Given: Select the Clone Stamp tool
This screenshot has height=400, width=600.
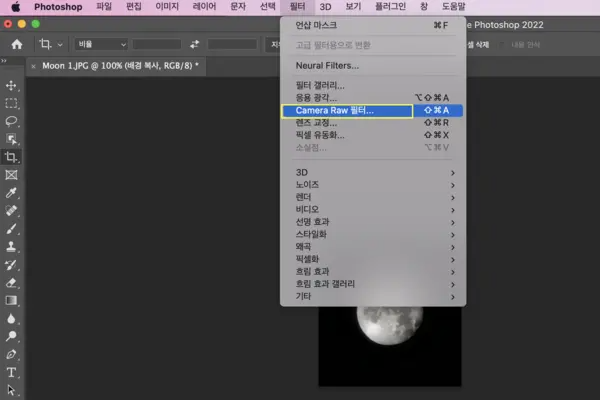Looking at the screenshot, I should [11, 247].
